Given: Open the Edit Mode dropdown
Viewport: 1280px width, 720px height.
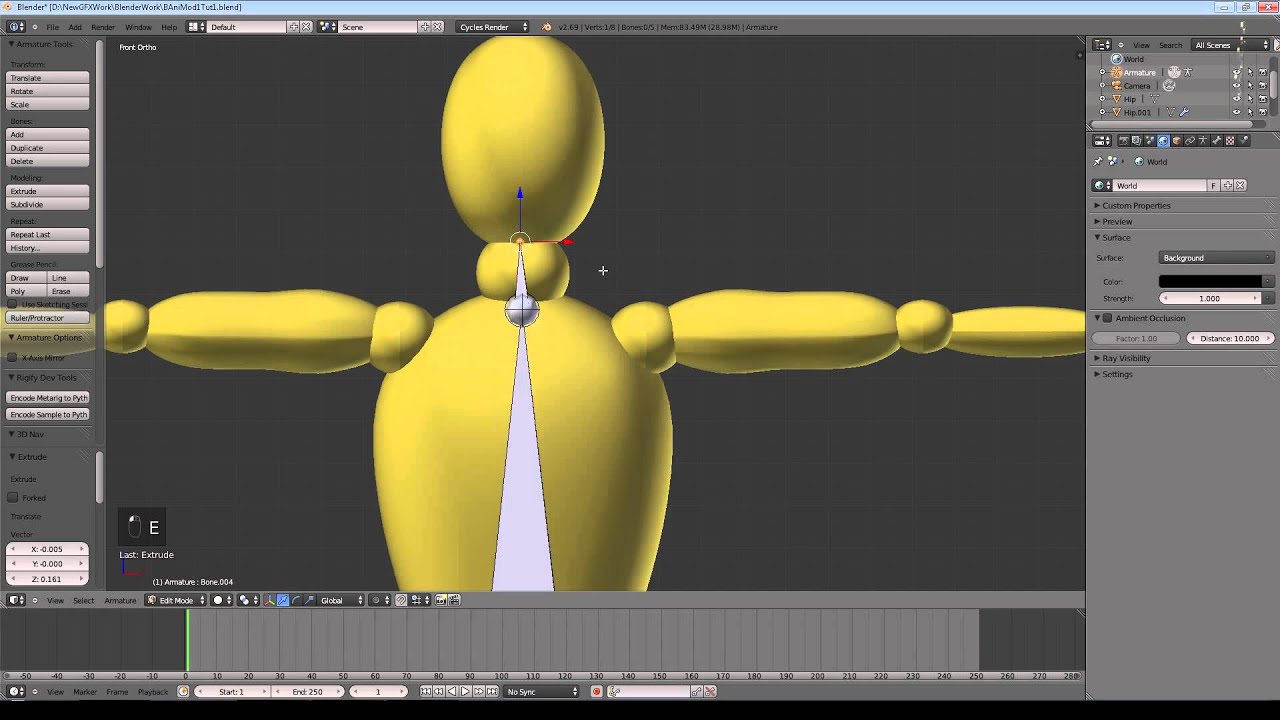Looking at the screenshot, I should coord(175,600).
